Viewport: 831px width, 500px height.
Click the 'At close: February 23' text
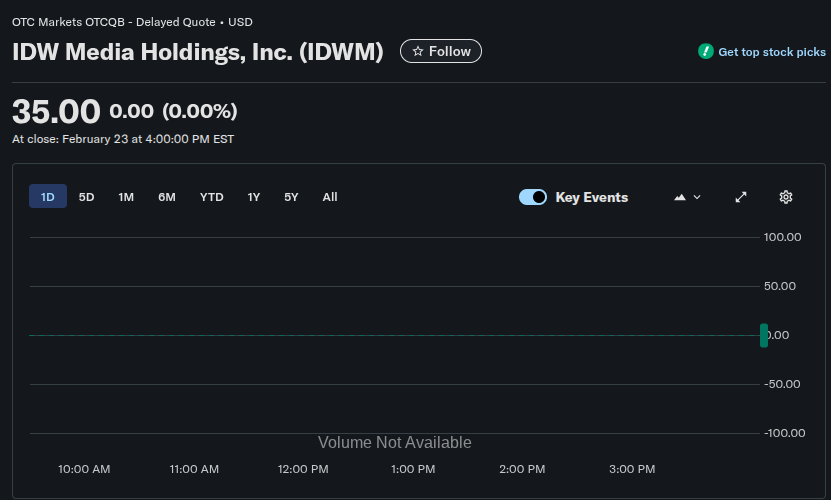pos(70,139)
